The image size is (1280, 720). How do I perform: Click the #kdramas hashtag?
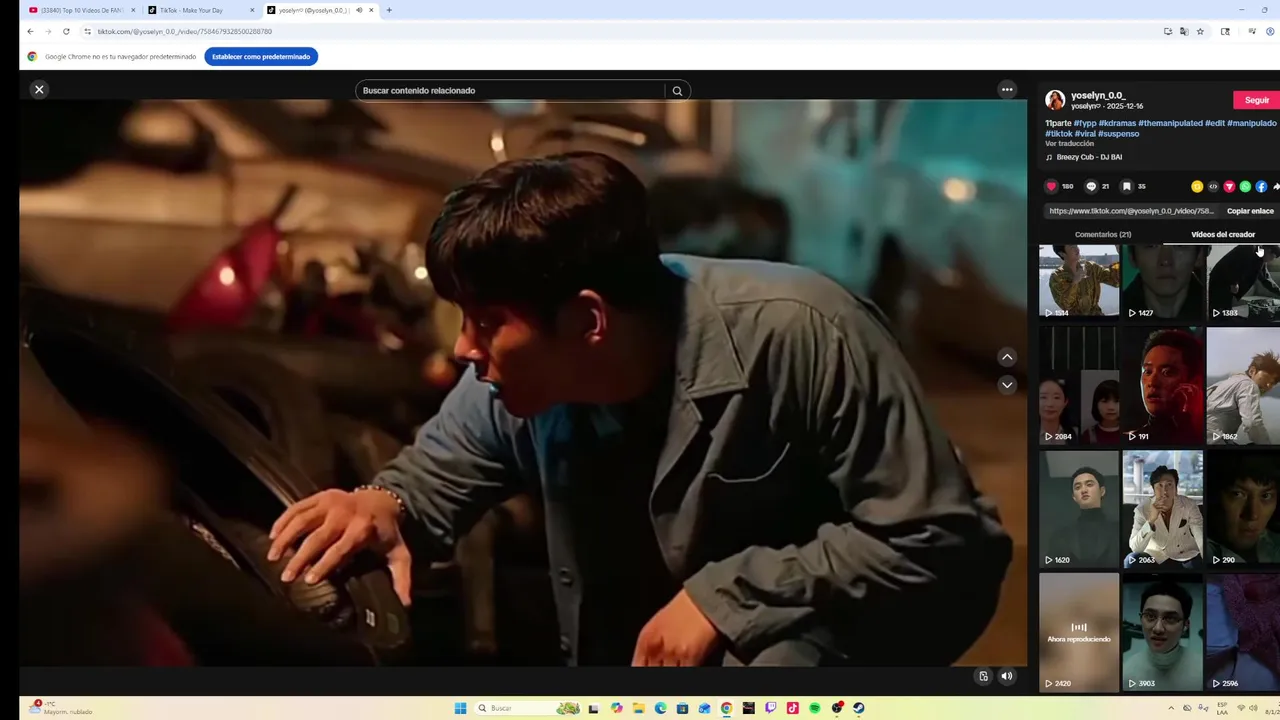pos(1117,123)
